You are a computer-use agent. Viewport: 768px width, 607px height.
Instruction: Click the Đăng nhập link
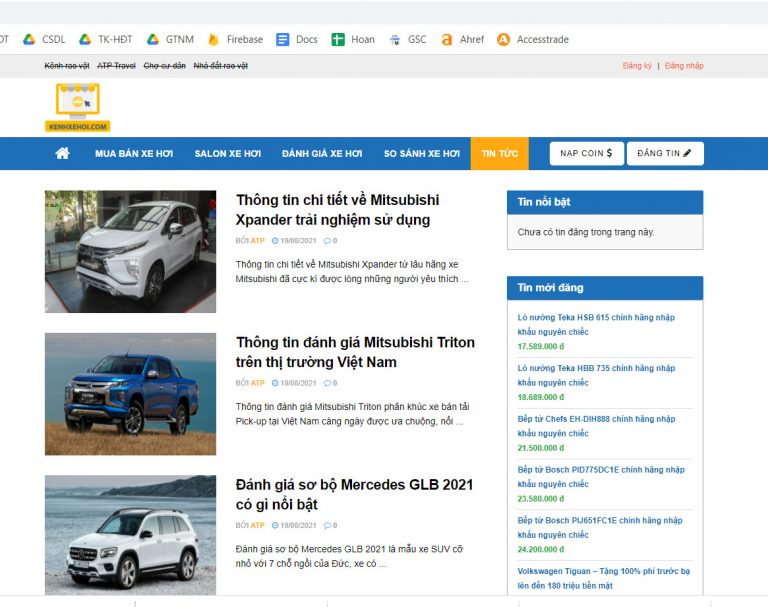pyautogui.click(x=684, y=66)
